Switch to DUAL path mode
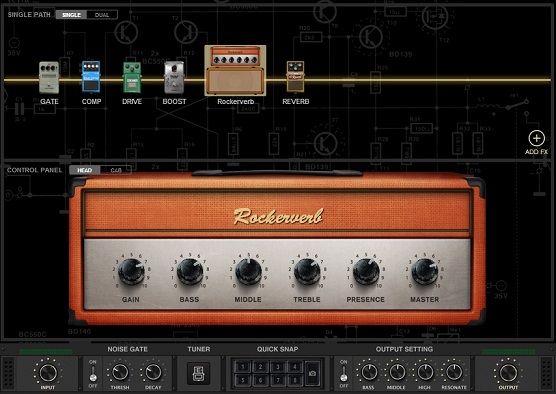Viewport: 556px width, 394px height. (102, 15)
